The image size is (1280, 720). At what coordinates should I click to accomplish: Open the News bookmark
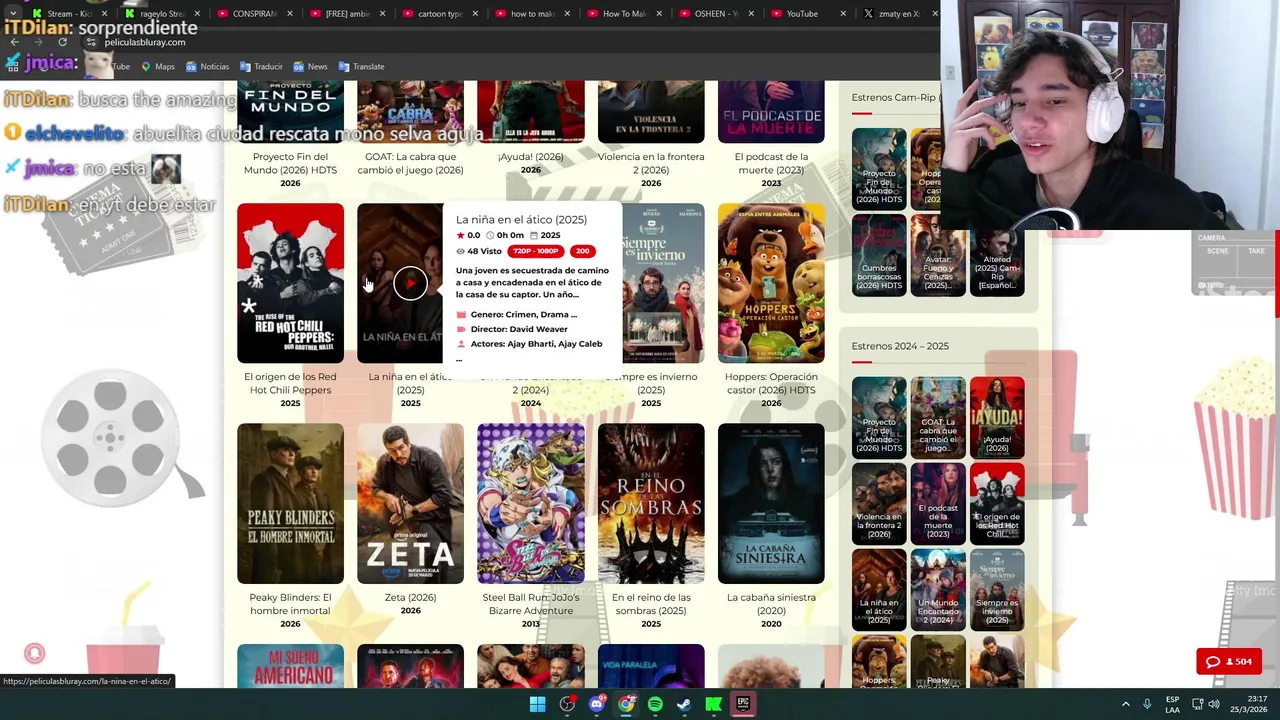tap(310, 66)
